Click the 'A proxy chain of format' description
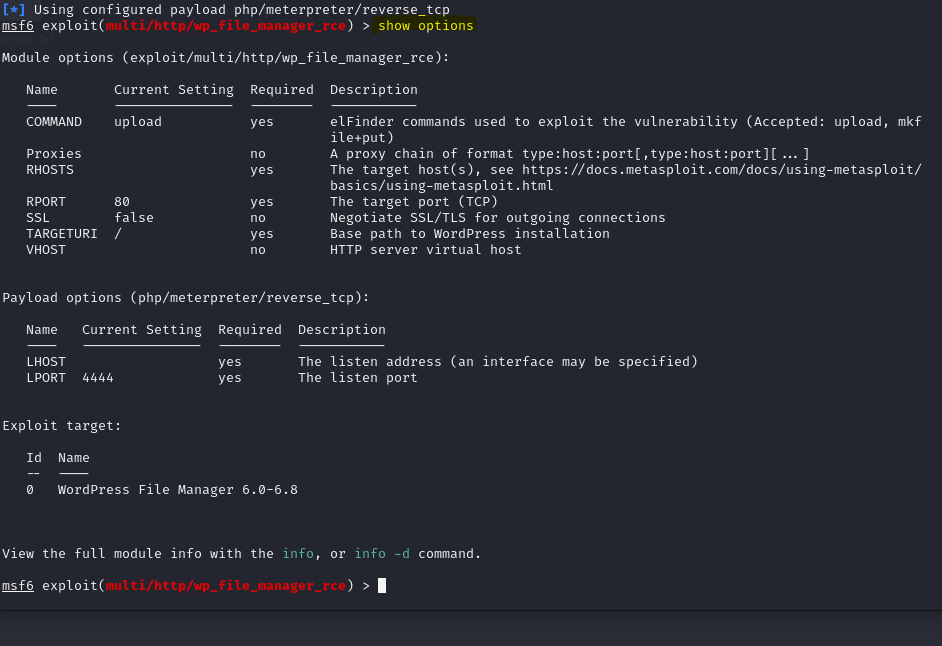Image resolution: width=942 pixels, height=646 pixels. (570, 154)
